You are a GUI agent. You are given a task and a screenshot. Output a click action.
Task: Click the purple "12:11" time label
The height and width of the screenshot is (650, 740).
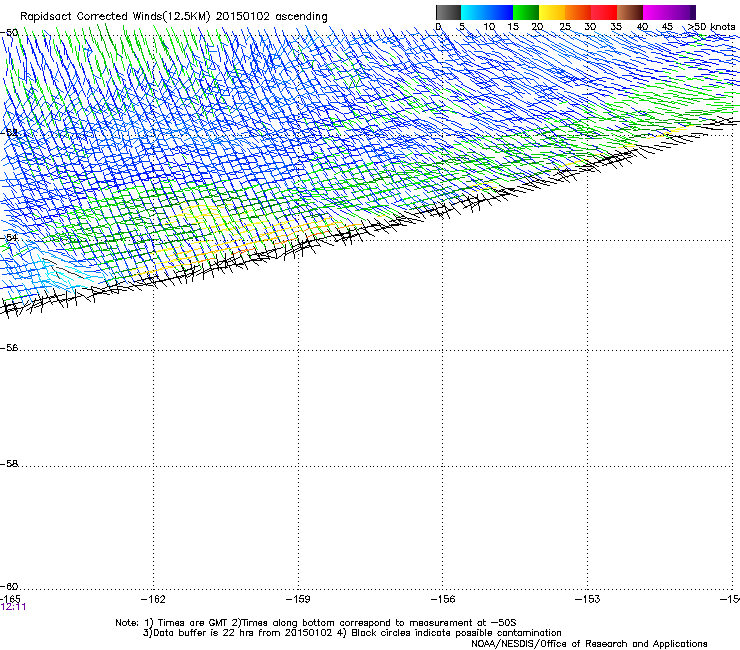14,607
